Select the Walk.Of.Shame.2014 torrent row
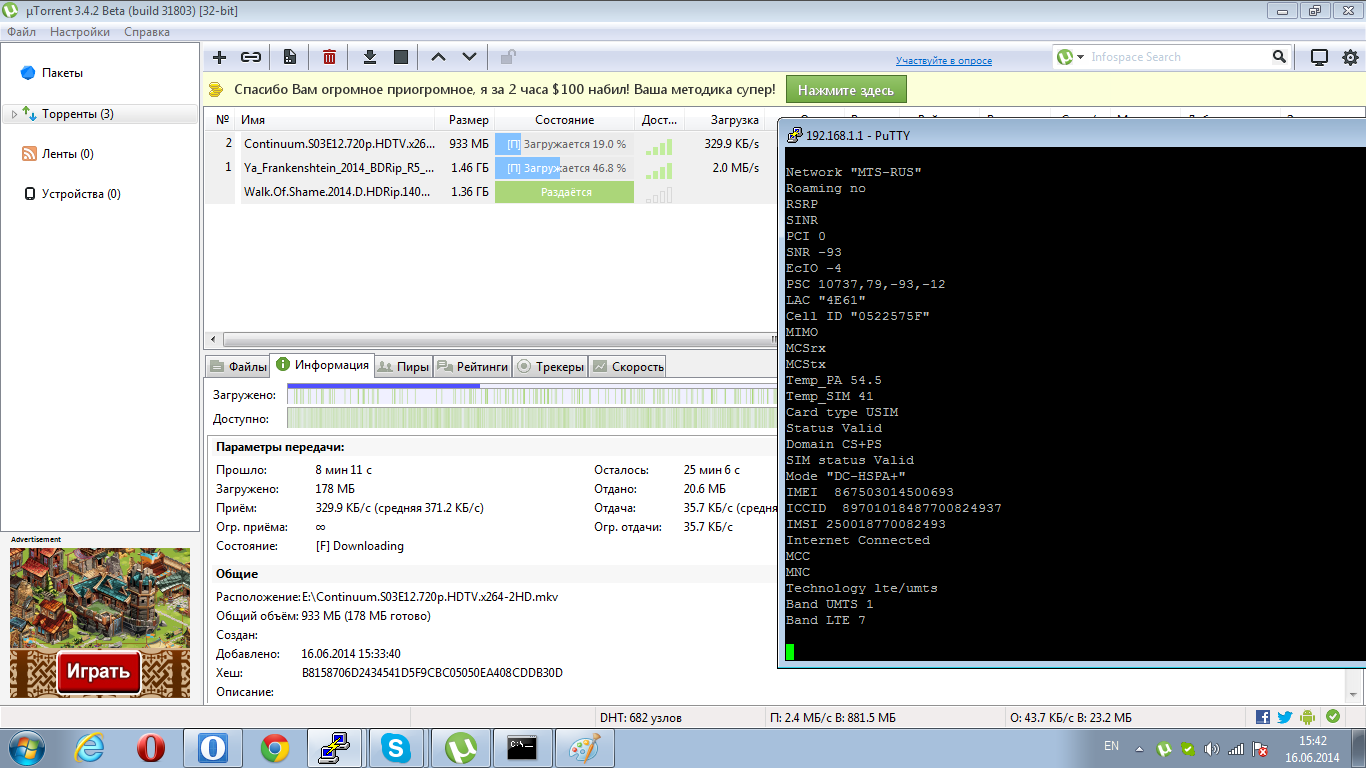This screenshot has width=1366, height=768. 492,192
